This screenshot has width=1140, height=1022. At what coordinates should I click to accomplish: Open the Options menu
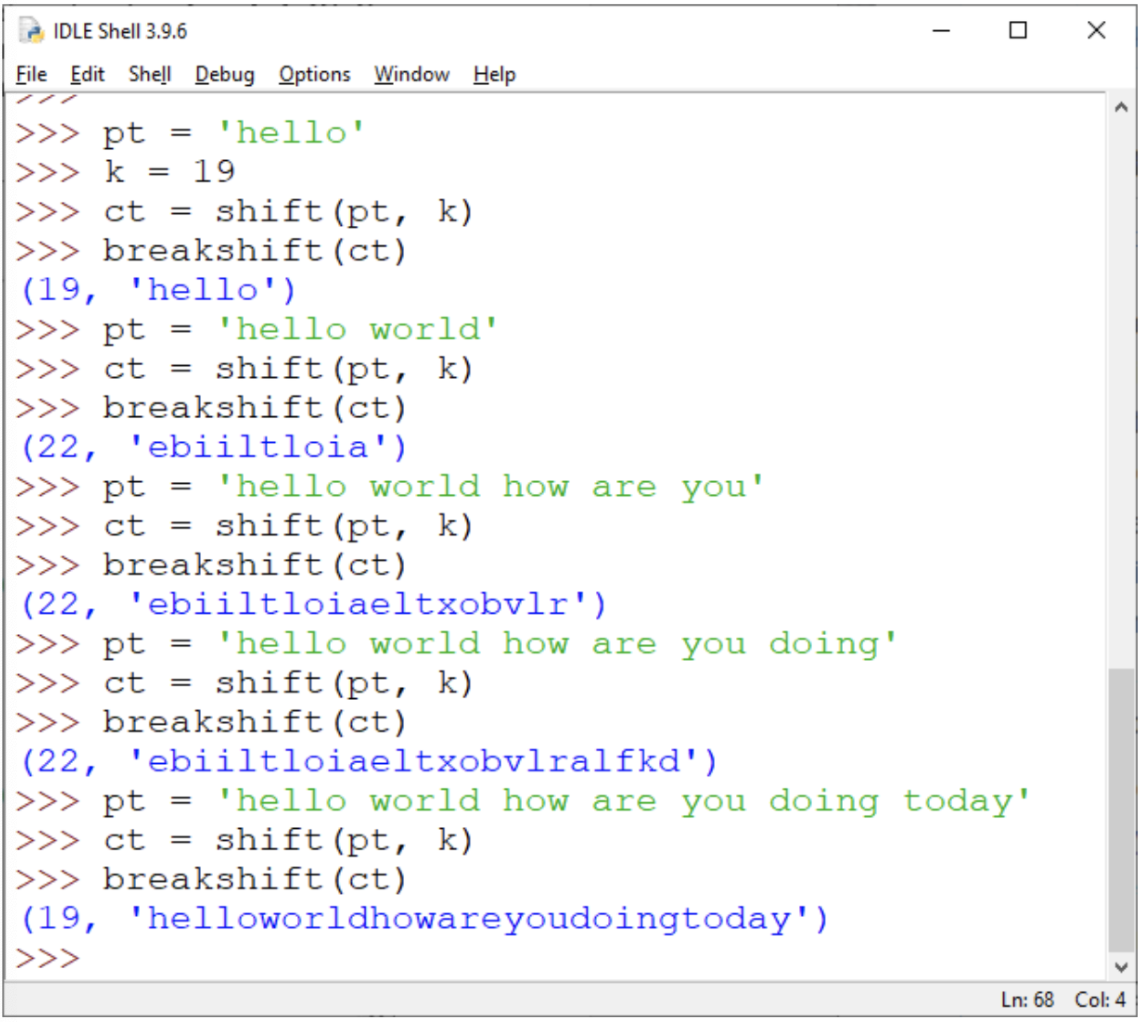314,74
